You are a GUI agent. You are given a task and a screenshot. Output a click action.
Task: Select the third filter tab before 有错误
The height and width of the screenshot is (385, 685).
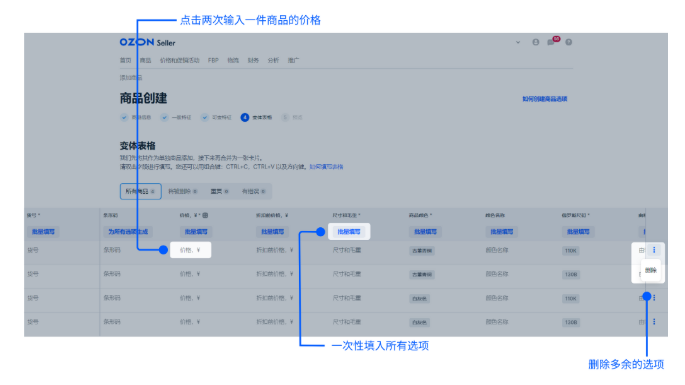[x=220, y=191]
